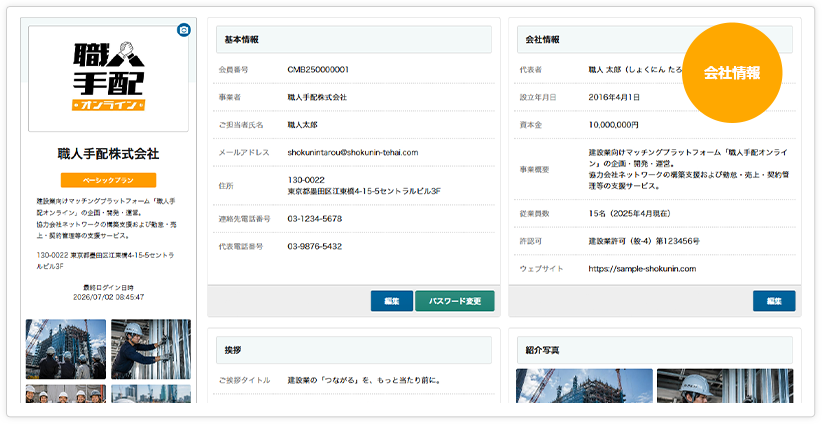822x424 pixels.
Task: Open the https://sample-shokunin.com website link
Action: point(642,269)
